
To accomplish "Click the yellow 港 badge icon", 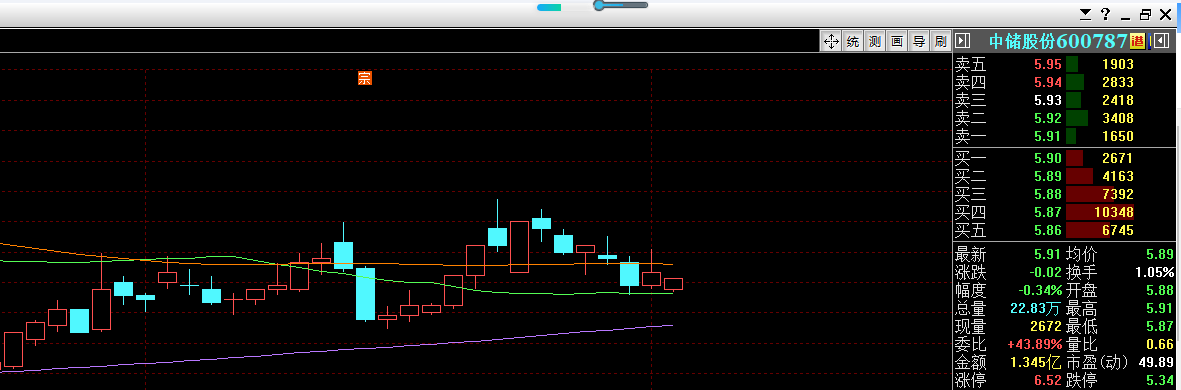I will point(1137,41).
